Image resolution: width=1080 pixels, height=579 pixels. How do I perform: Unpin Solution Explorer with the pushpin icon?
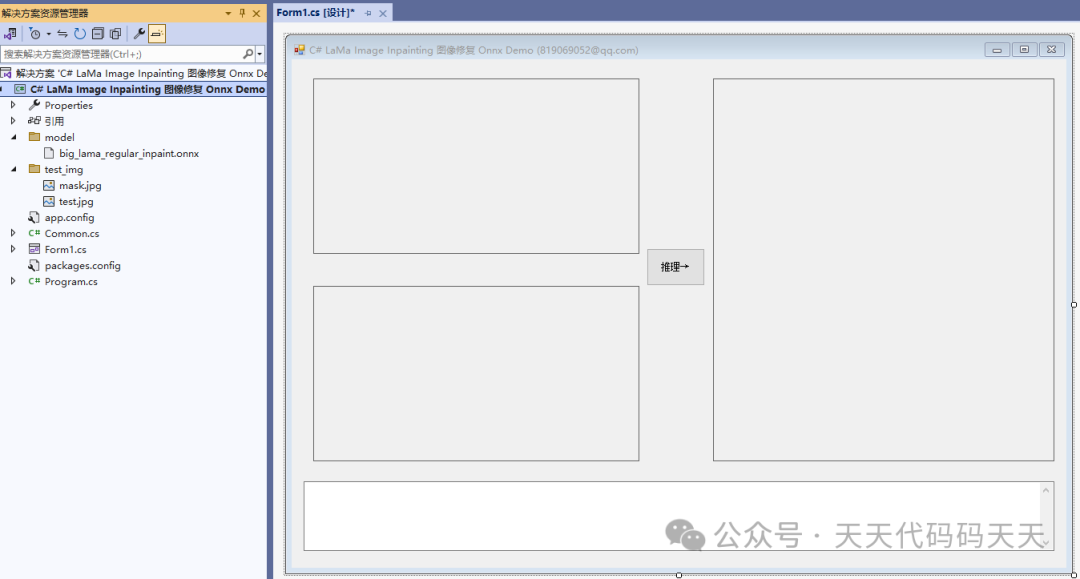(243, 12)
